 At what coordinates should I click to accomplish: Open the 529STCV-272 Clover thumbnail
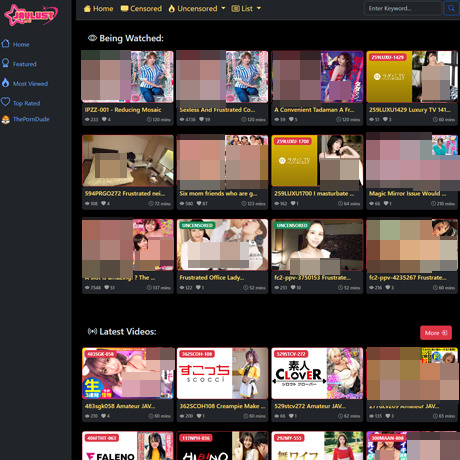pyautogui.click(x=317, y=373)
